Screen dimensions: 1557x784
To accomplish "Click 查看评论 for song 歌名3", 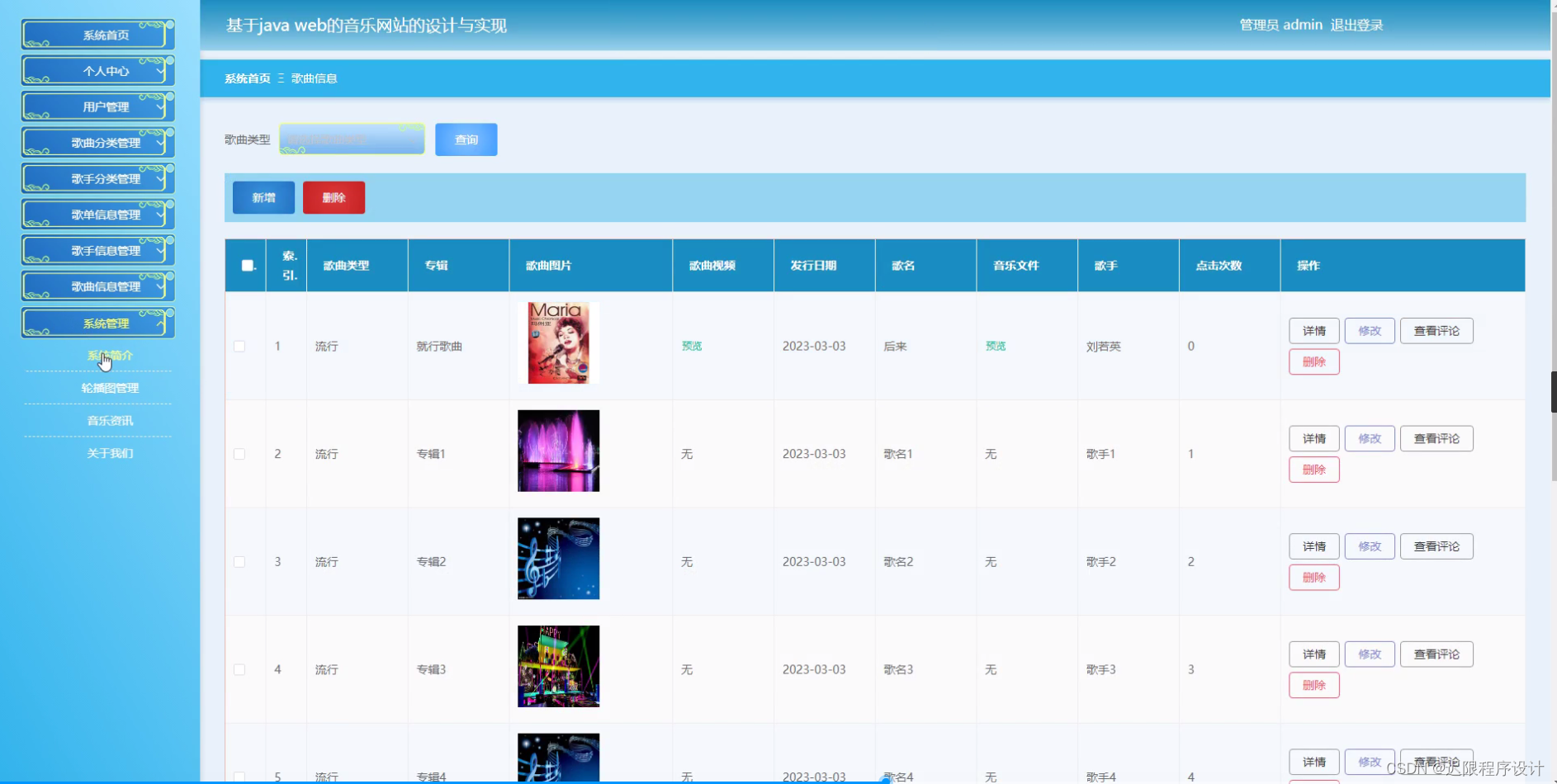I will pyautogui.click(x=1436, y=654).
